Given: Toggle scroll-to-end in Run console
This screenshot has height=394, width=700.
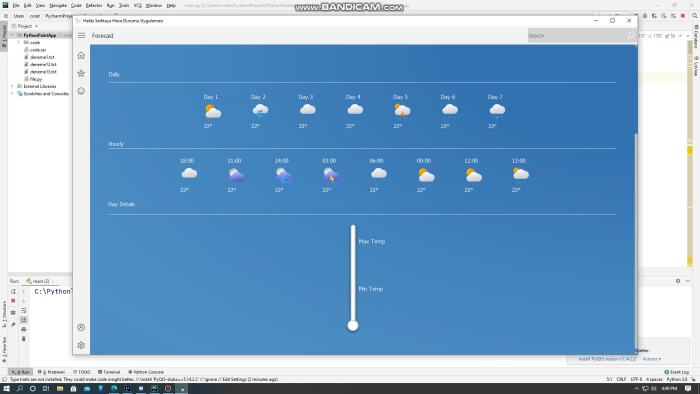Looking at the screenshot, I should coord(24,320).
